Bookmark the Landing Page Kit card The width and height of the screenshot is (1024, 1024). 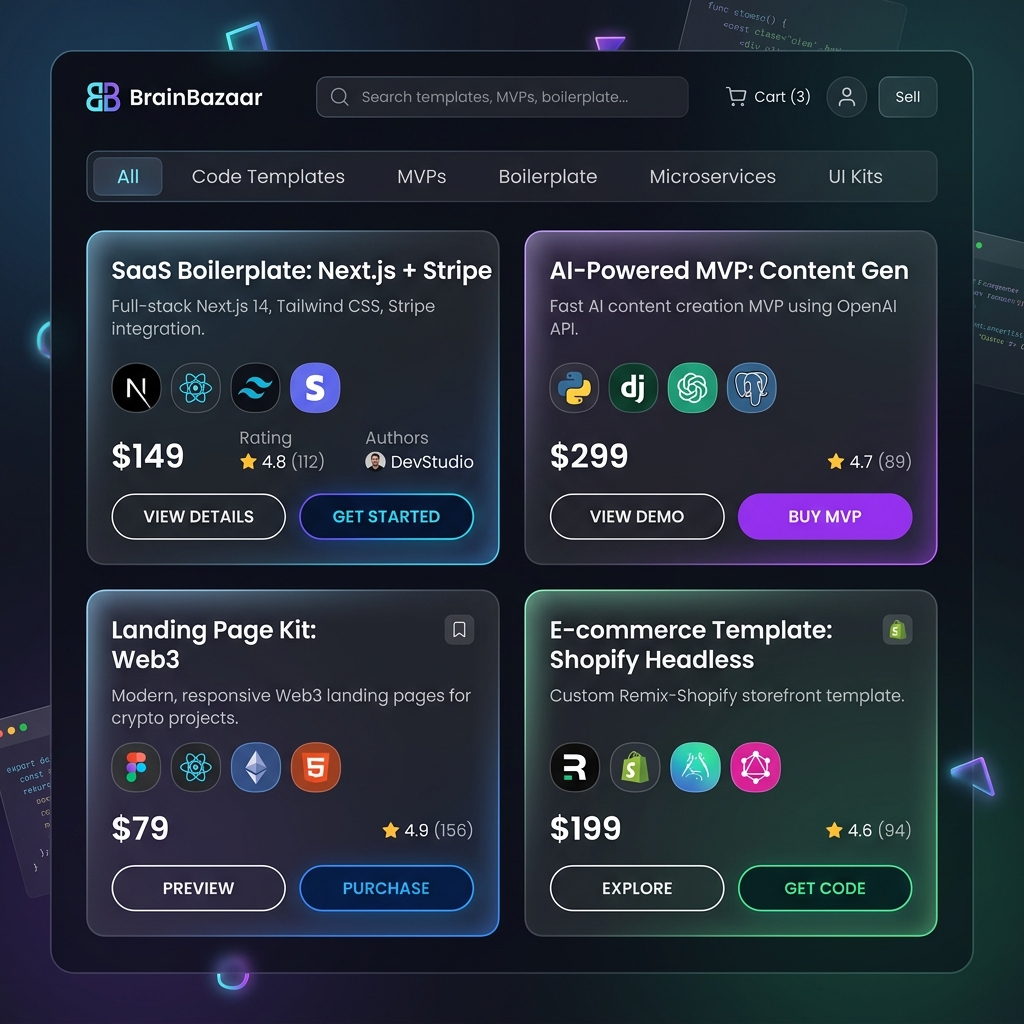click(x=459, y=630)
